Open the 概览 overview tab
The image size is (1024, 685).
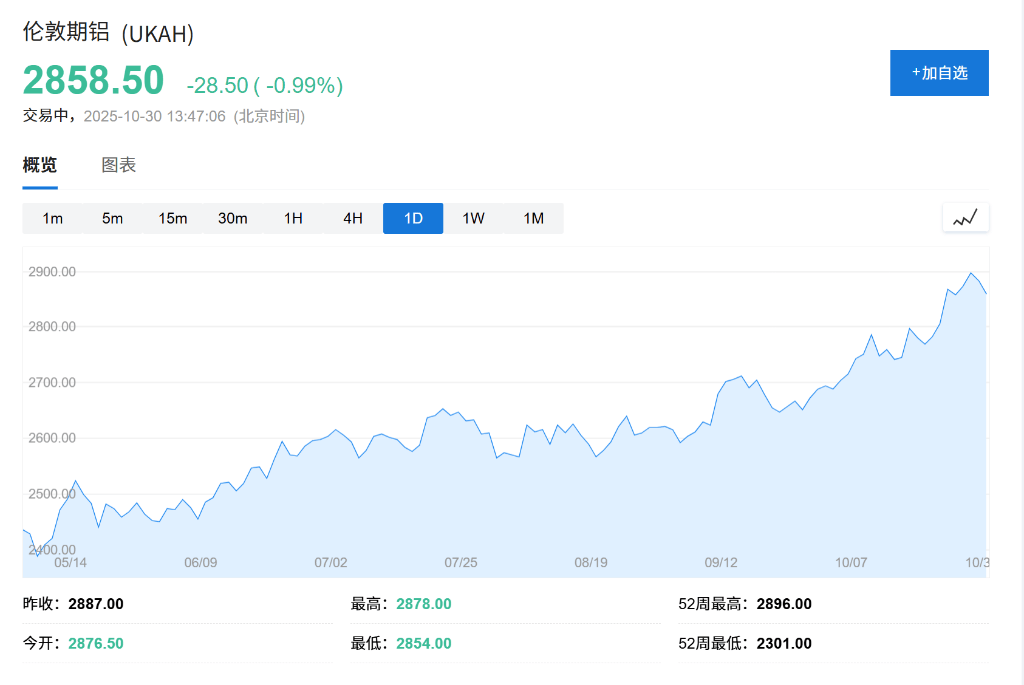coord(40,165)
